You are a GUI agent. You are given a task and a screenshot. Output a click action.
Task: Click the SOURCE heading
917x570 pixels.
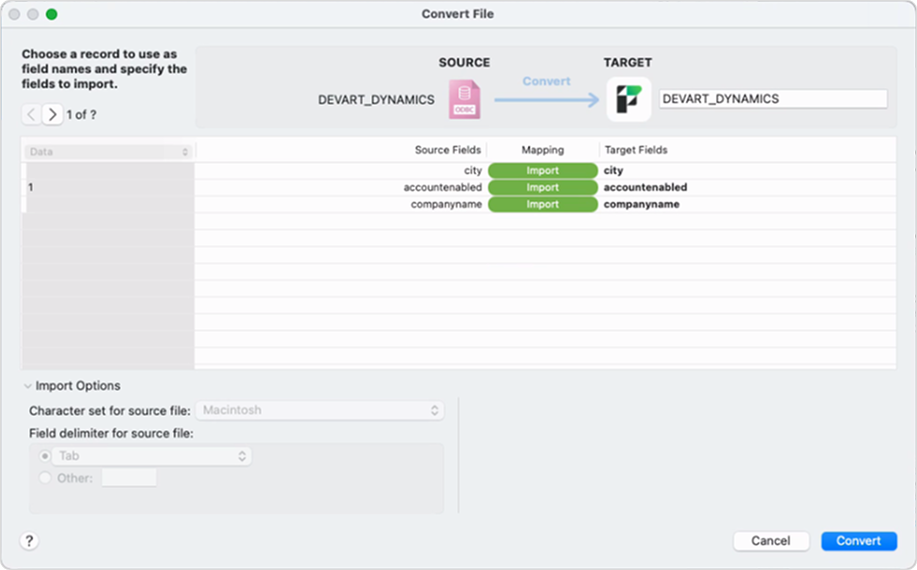pyautogui.click(x=464, y=63)
